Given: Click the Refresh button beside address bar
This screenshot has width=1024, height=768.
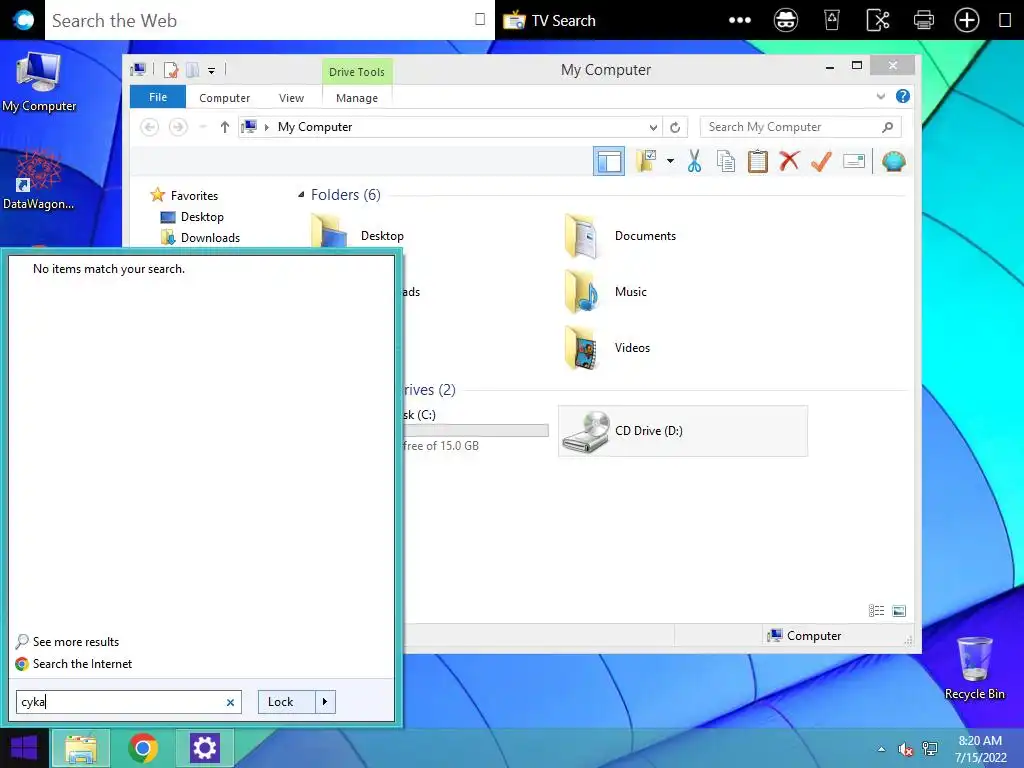Looking at the screenshot, I should click(x=675, y=127).
